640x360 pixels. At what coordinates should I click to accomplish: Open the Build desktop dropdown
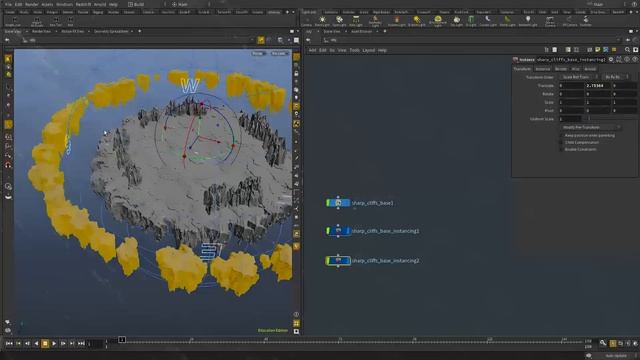[x=147, y=4]
